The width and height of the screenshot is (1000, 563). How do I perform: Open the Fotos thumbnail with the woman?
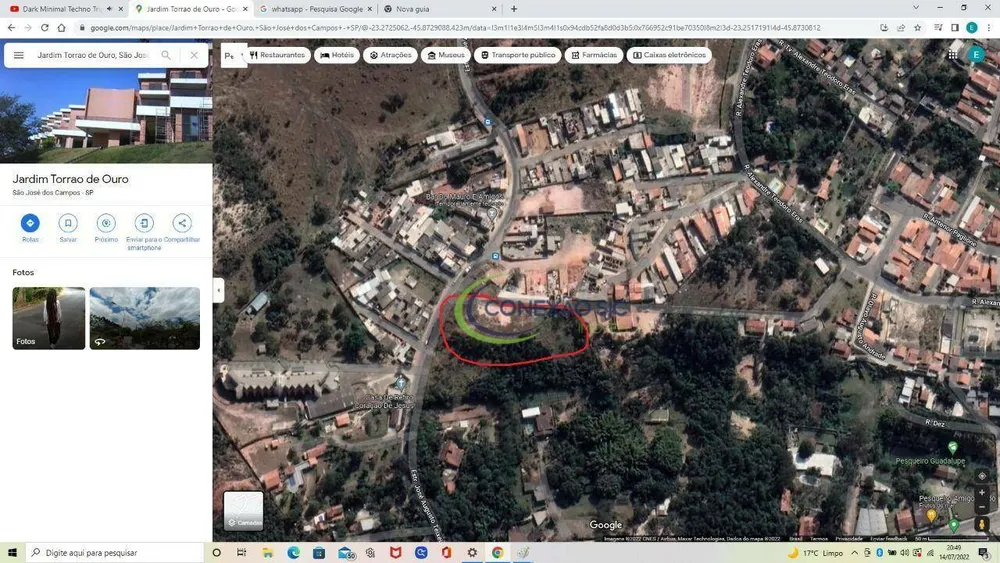tap(48, 318)
